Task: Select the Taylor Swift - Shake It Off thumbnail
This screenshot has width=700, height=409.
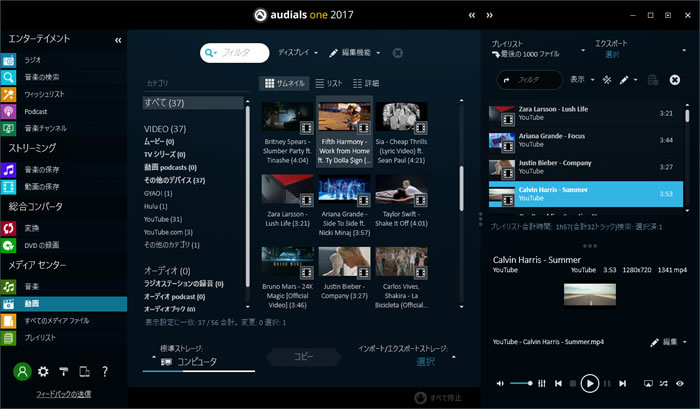Action: (x=401, y=201)
